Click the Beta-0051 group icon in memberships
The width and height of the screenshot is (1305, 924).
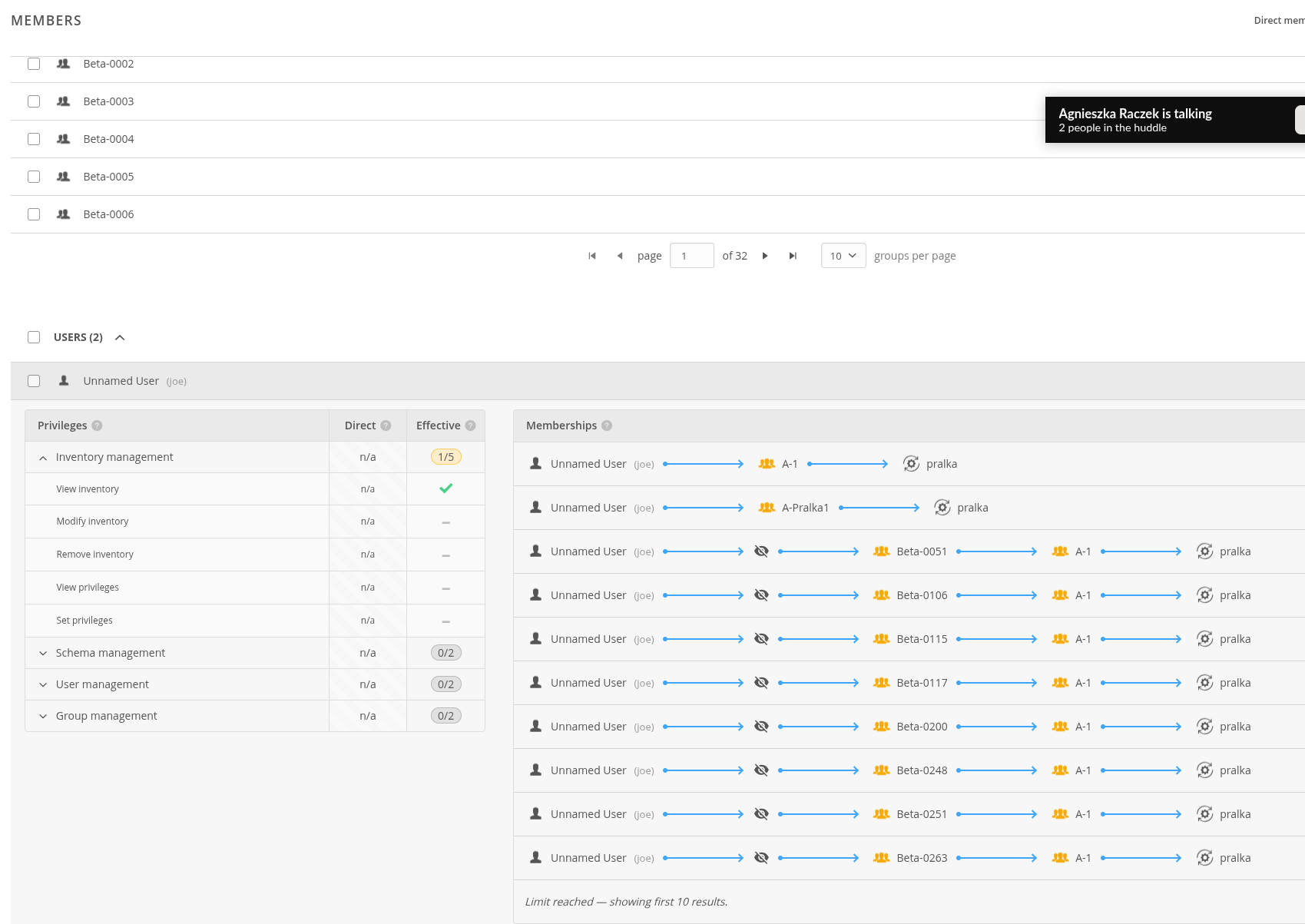881,551
